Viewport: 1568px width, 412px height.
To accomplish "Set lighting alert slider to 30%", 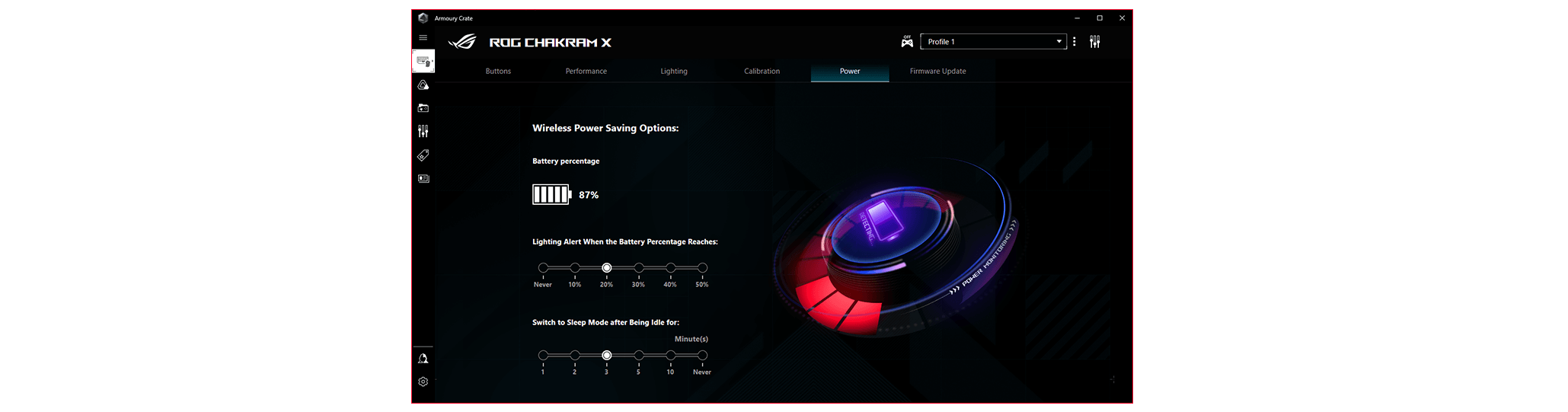I will 639,268.
